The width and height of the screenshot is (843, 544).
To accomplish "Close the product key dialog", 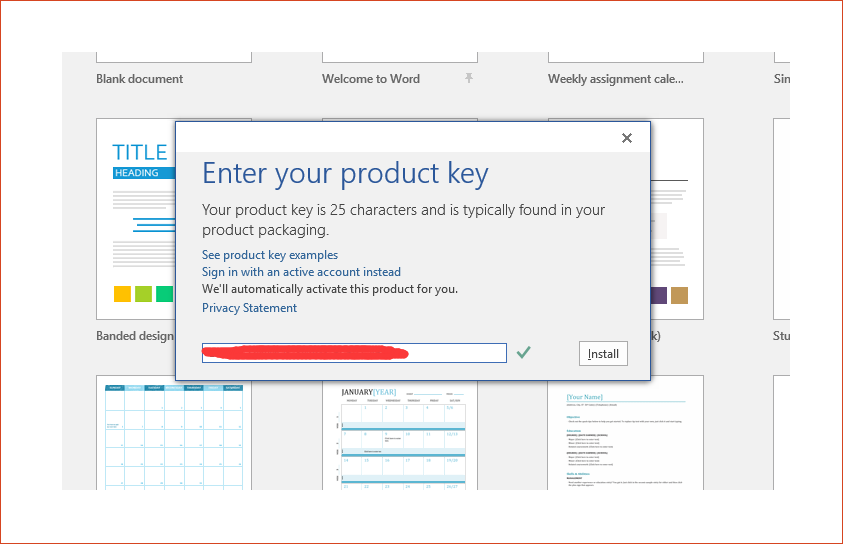I will click(627, 138).
